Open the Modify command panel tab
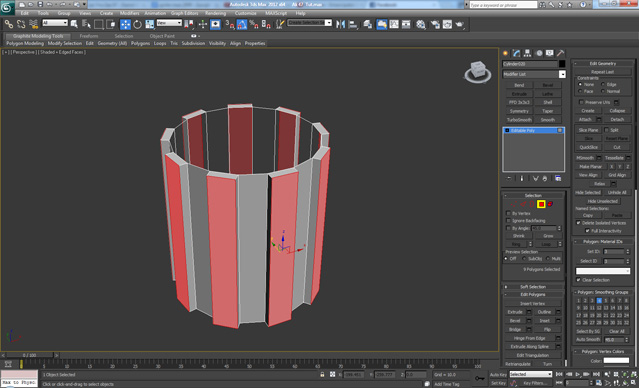639x388 pixels. 517,53
